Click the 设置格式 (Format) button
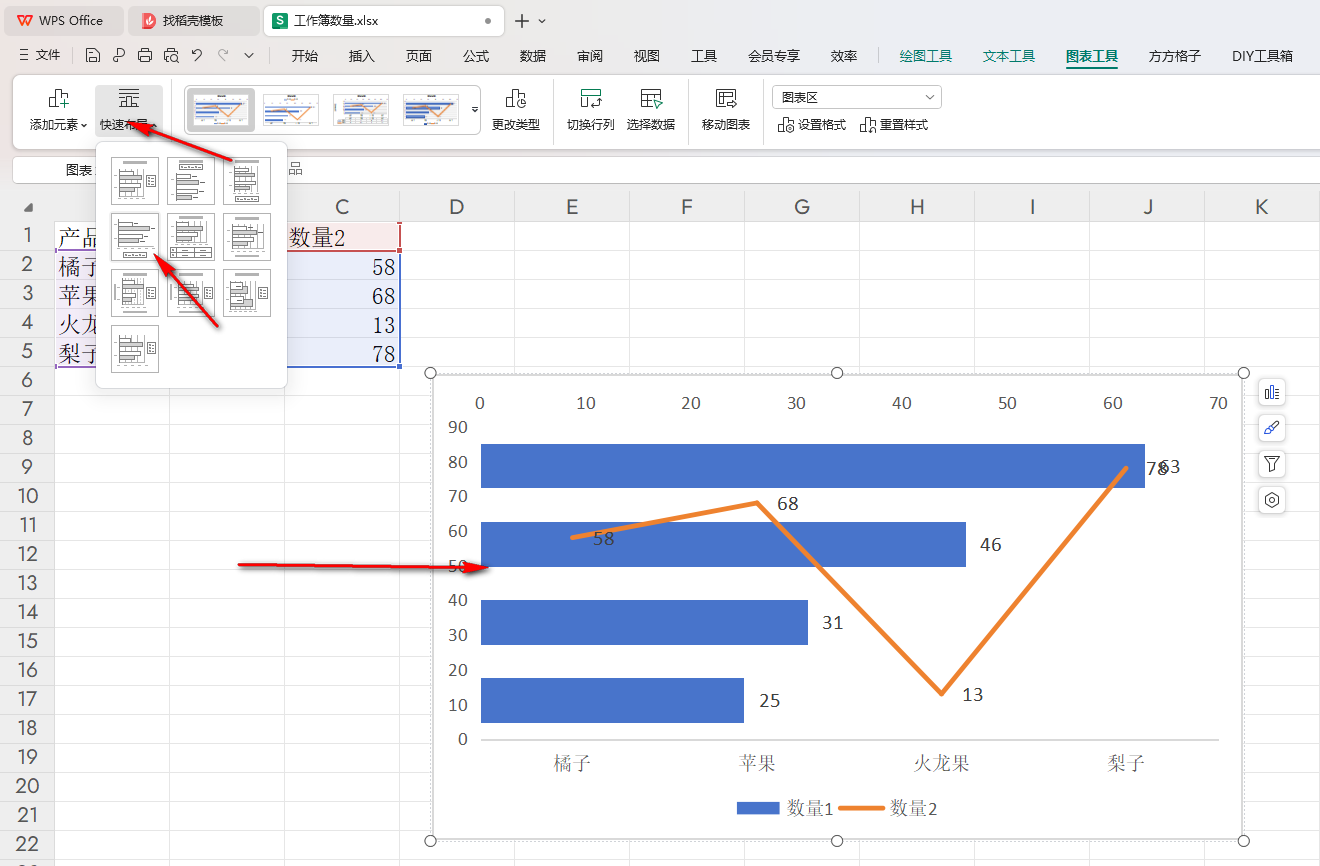 point(812,125)
